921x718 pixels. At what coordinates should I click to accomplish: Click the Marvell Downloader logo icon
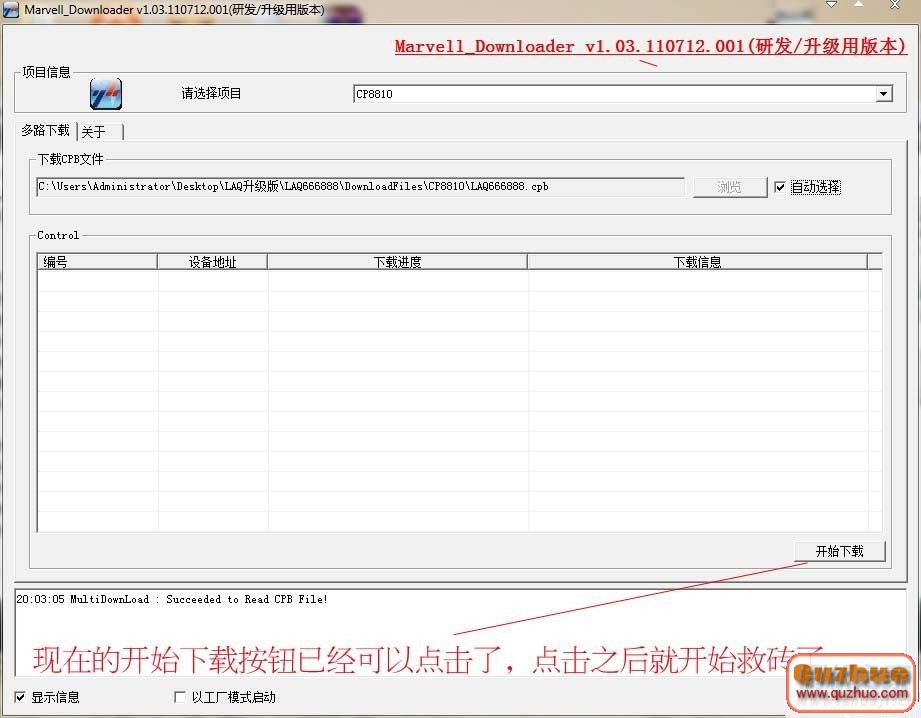106,93
